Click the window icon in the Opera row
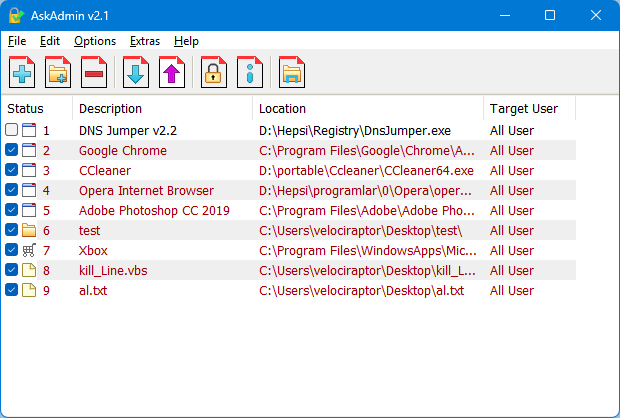This screenshot has width=620, height=418. point(29,190)
